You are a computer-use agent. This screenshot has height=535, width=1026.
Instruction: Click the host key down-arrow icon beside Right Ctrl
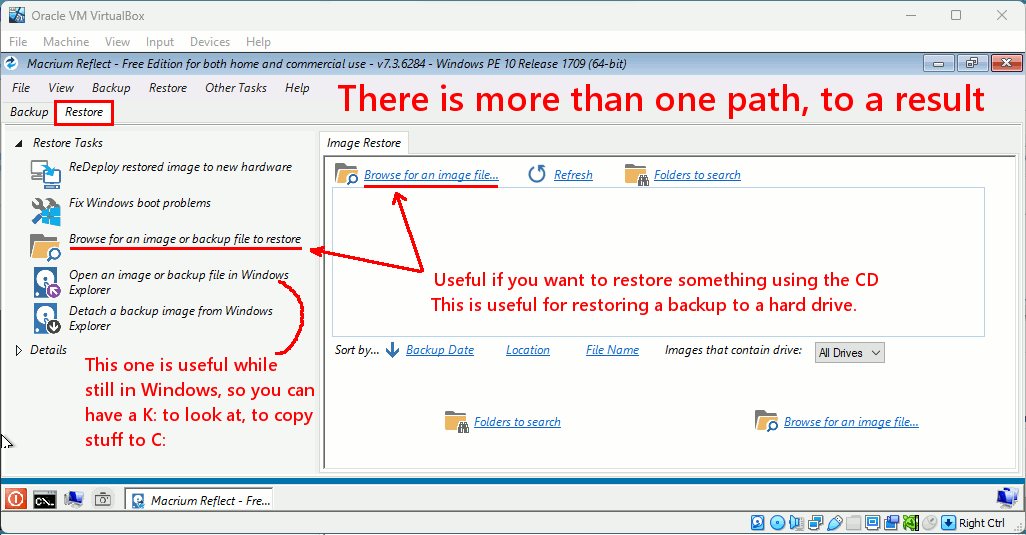click(x=949, y=523)
